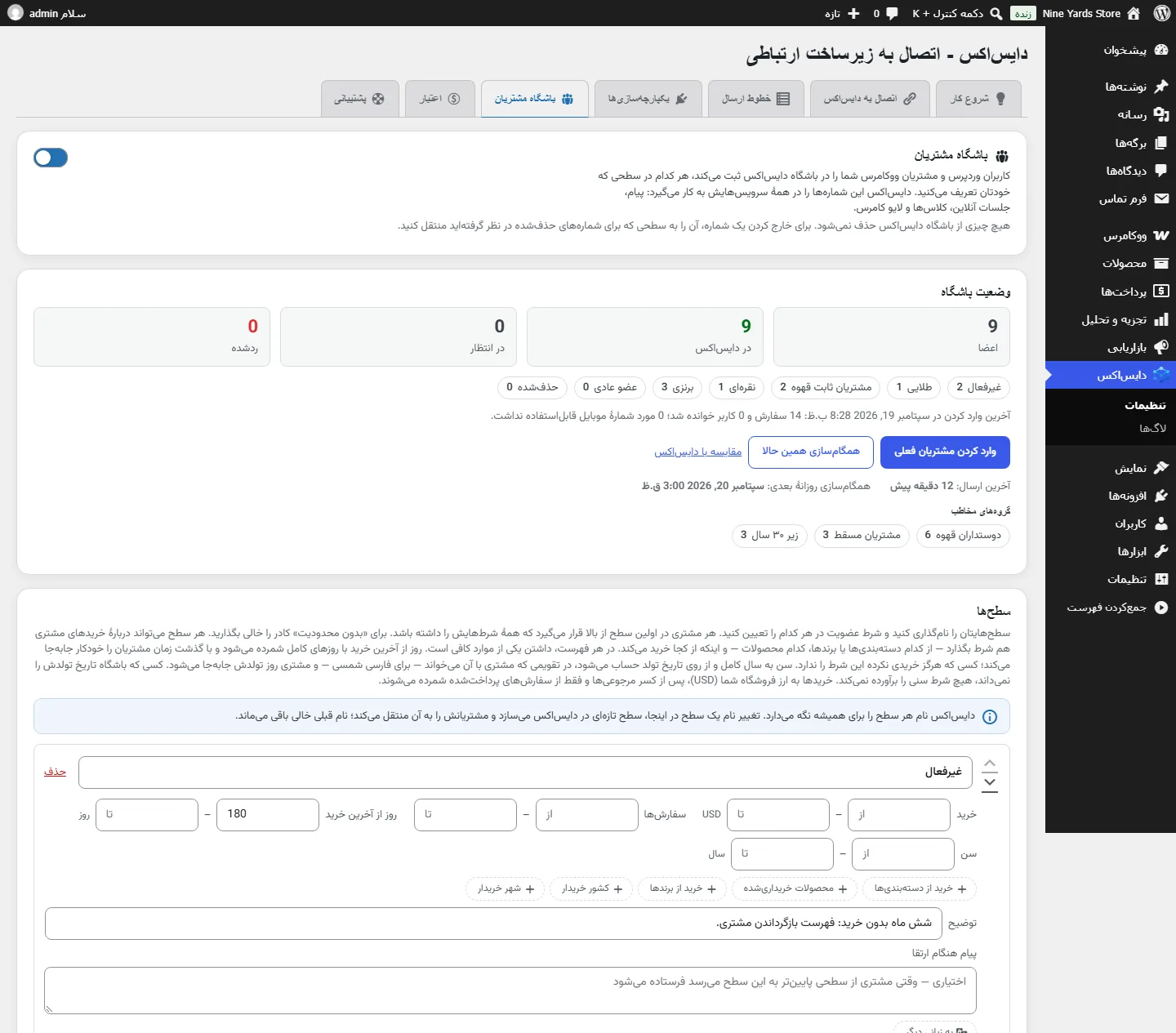1176x1033 pixels.
Task: Move the غیرفعال tier up with arrow
Action: click(x=990, y=764)
